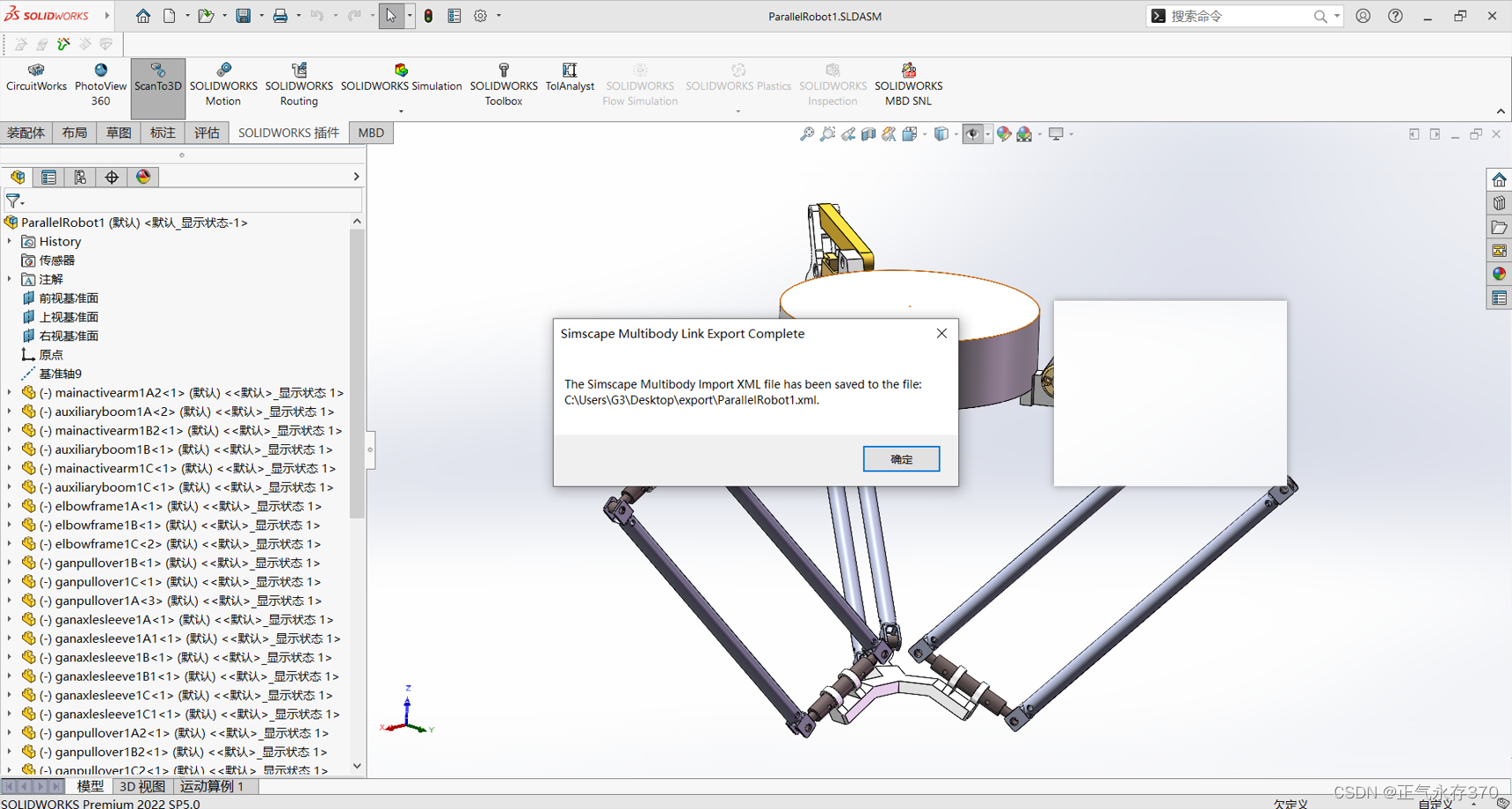This screenshot has height=809, width=1512.
Task: Open the Edit Appearance tool
Action: 1003,133
